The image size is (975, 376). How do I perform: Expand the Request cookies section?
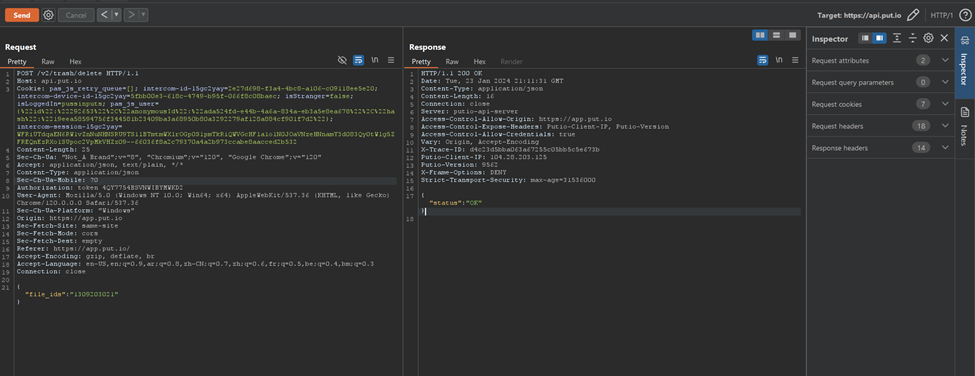point(880,104)
